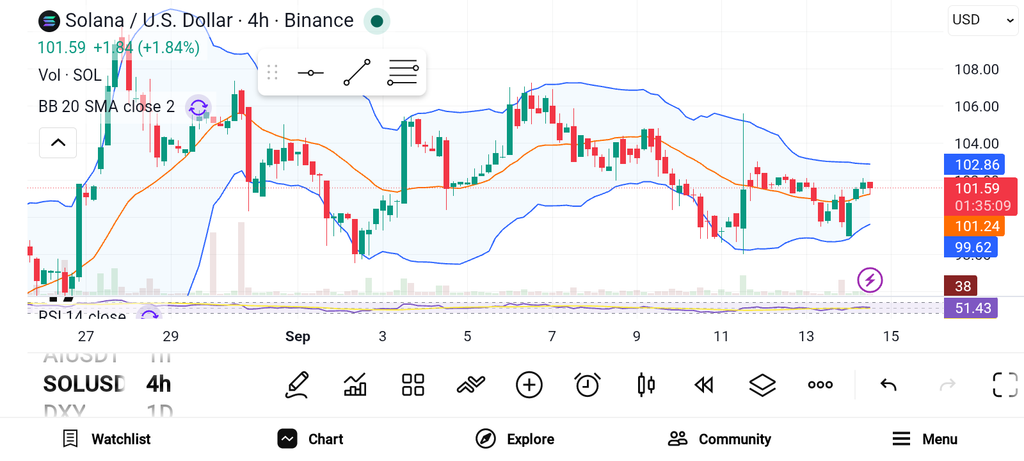
Task: Open the Watchlist tab
Action: [106, 439]
